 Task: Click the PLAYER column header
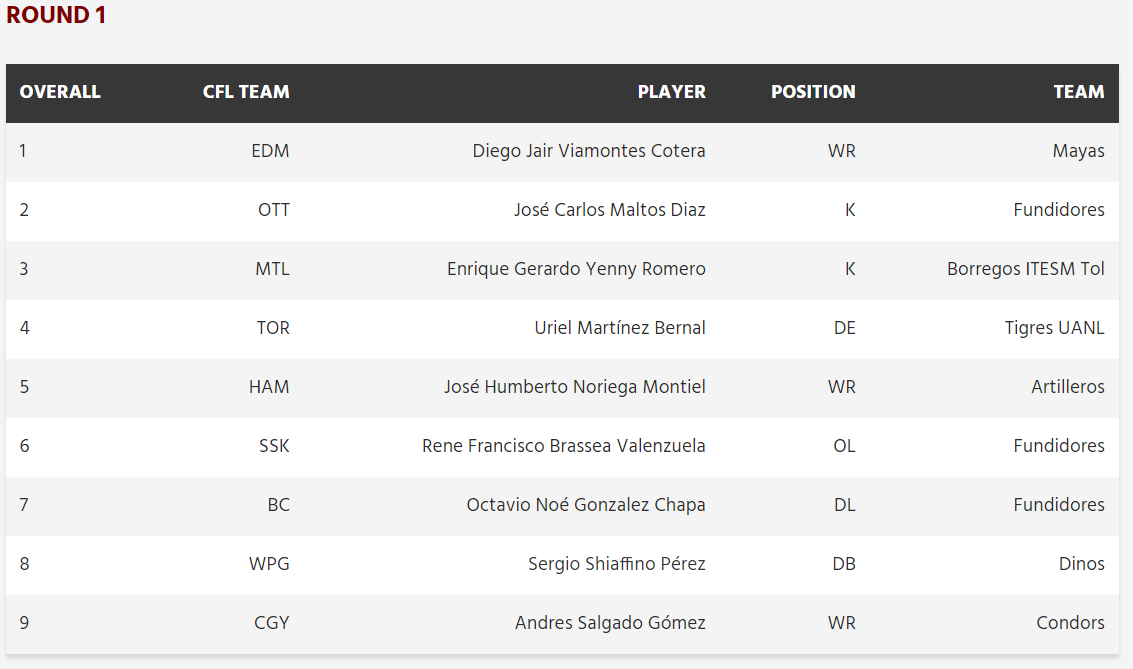pyautogui.click(x=671, y=92)
